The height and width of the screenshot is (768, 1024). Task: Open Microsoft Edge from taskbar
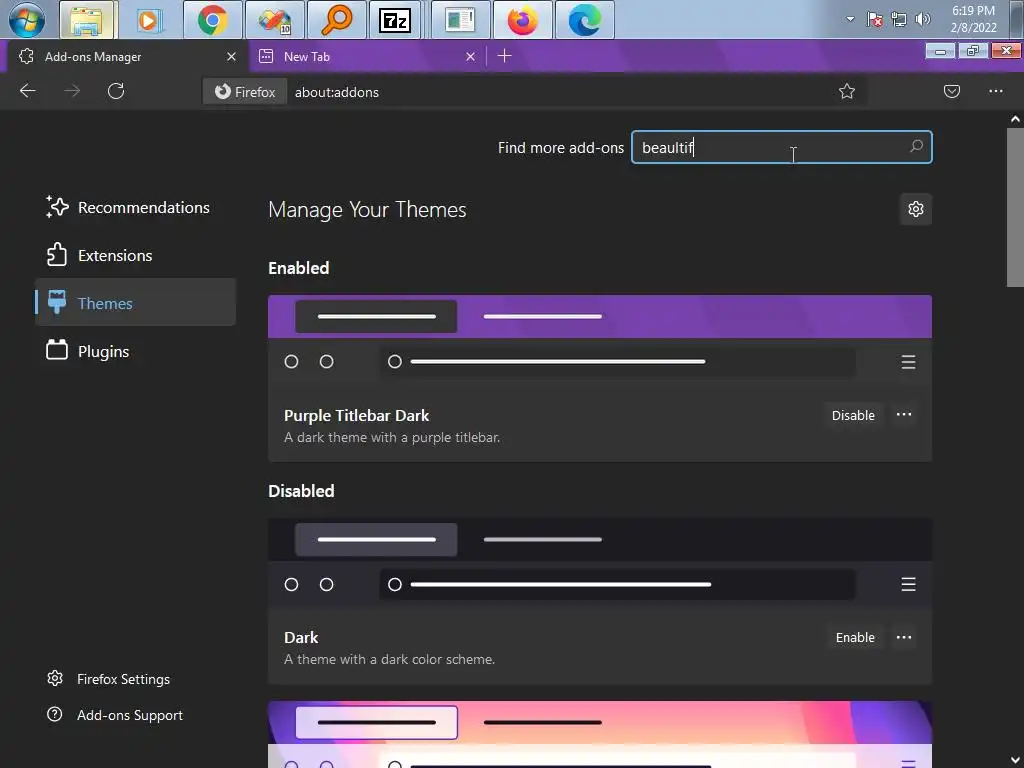pyautogui.click(x=584, y=20)
